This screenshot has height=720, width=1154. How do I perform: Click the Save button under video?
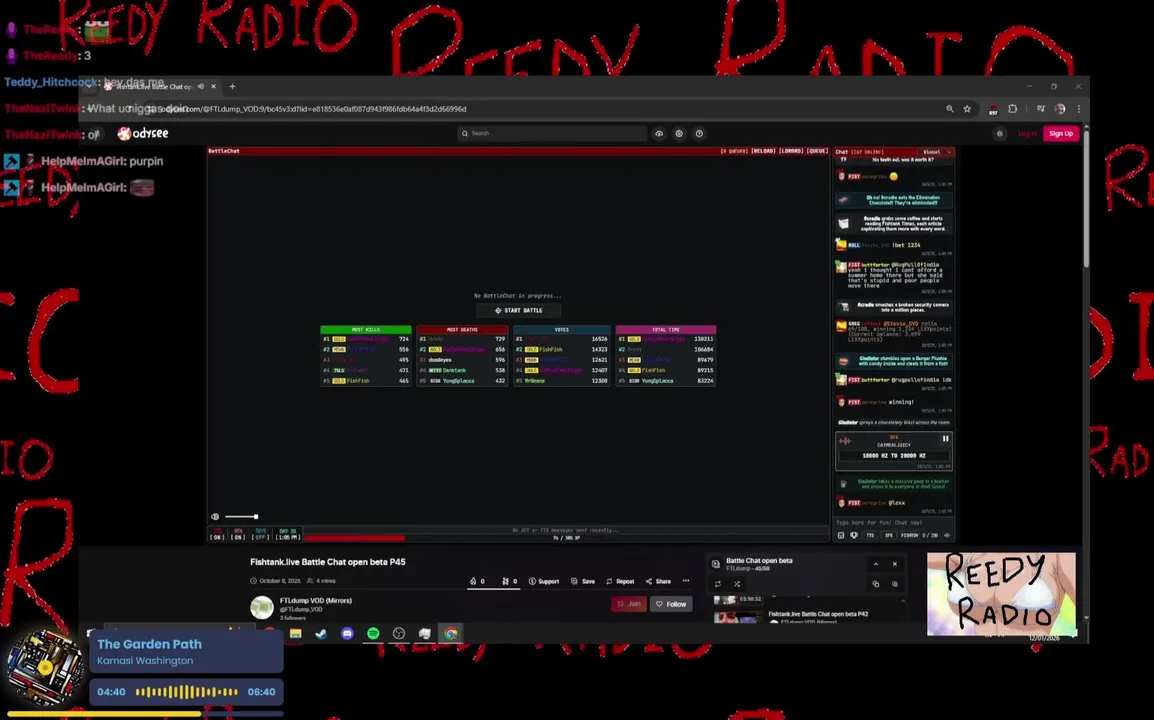pyautogui.click(x=583, y=581)
